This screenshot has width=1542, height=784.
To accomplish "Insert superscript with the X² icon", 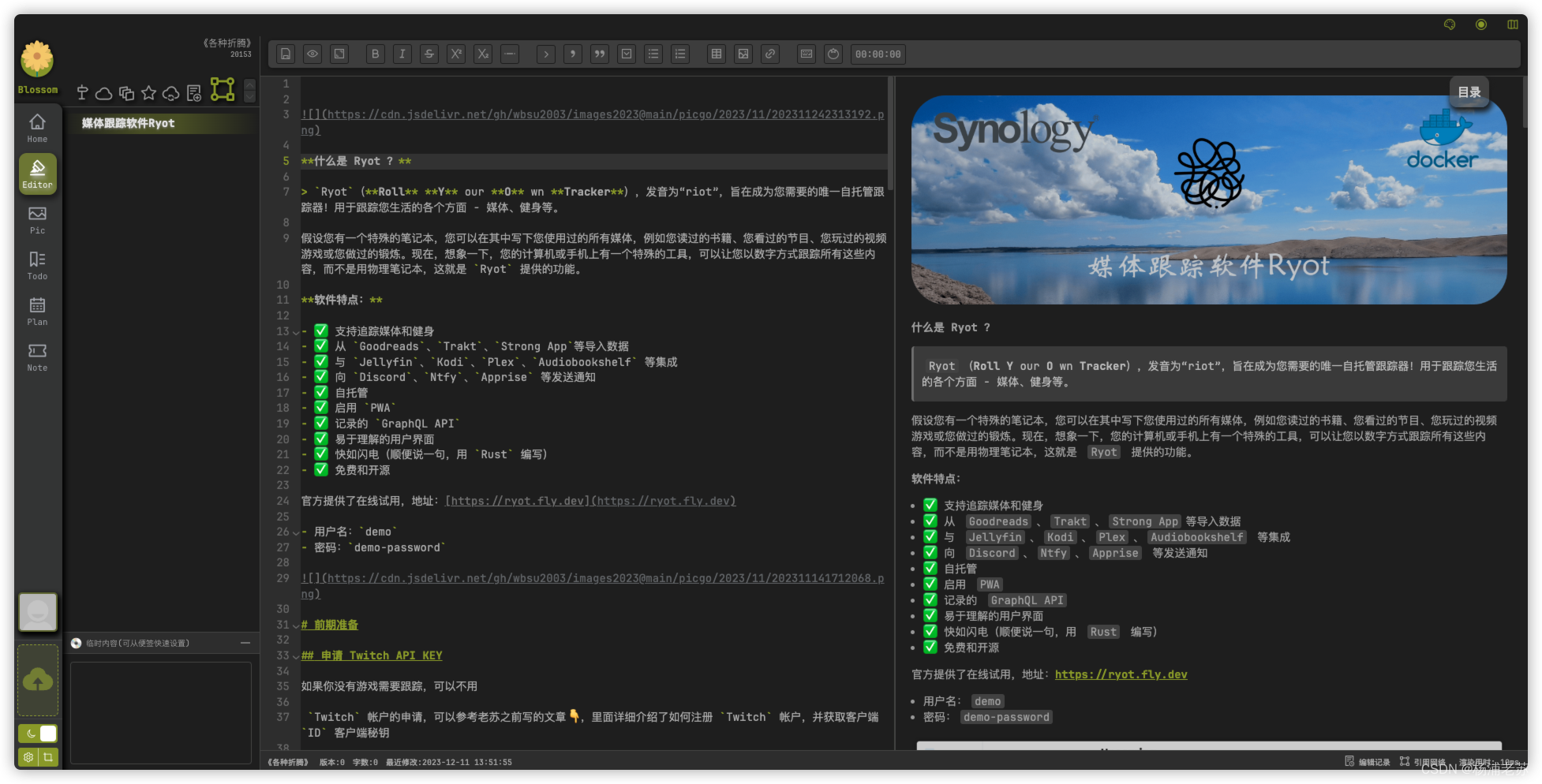I will click(456, 54).
